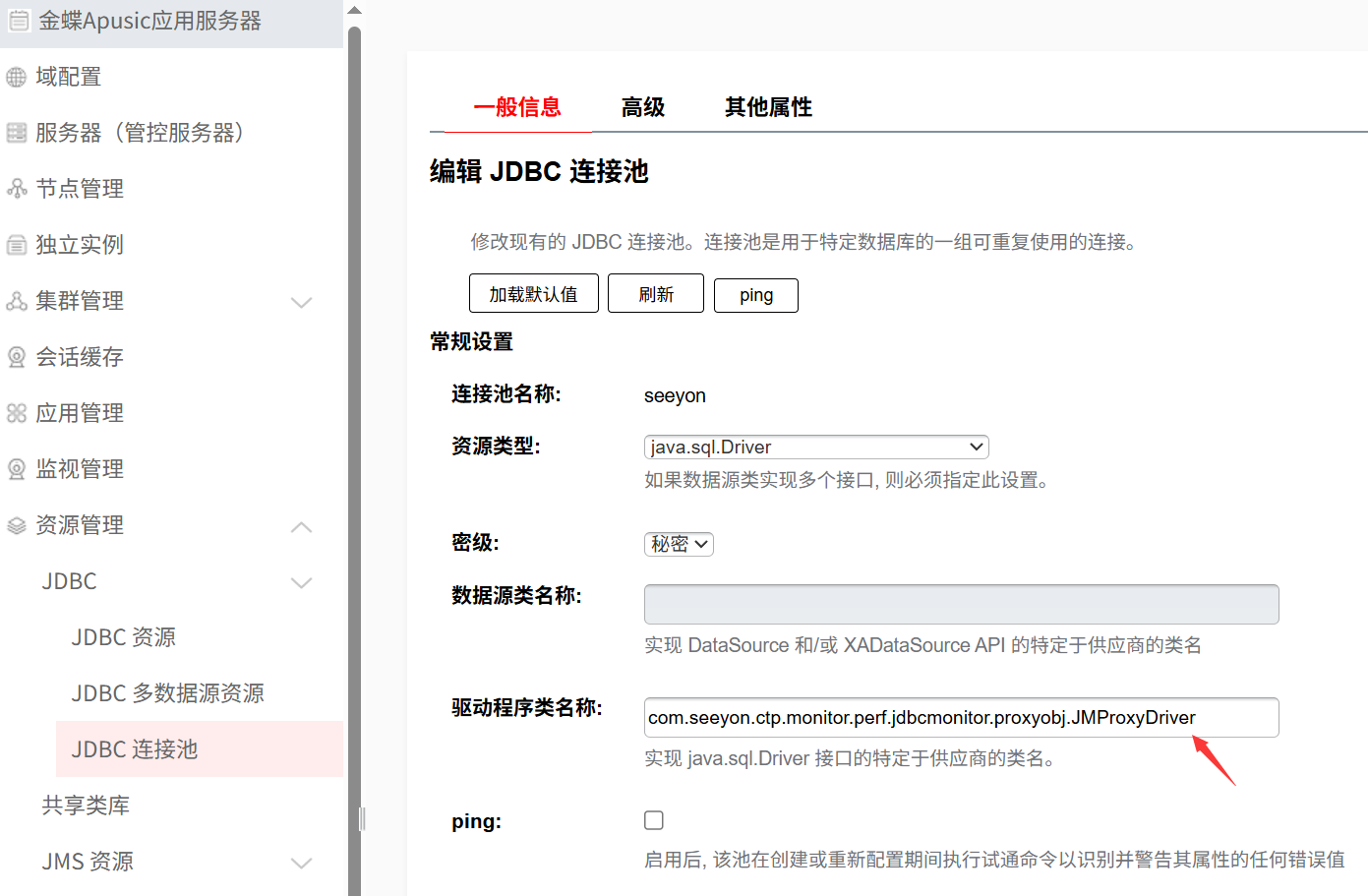This screenshot has width=1368, height=896.
Task: Open the 资源类型 java.sql.Driver dropdown
Action: pos(815,447)
